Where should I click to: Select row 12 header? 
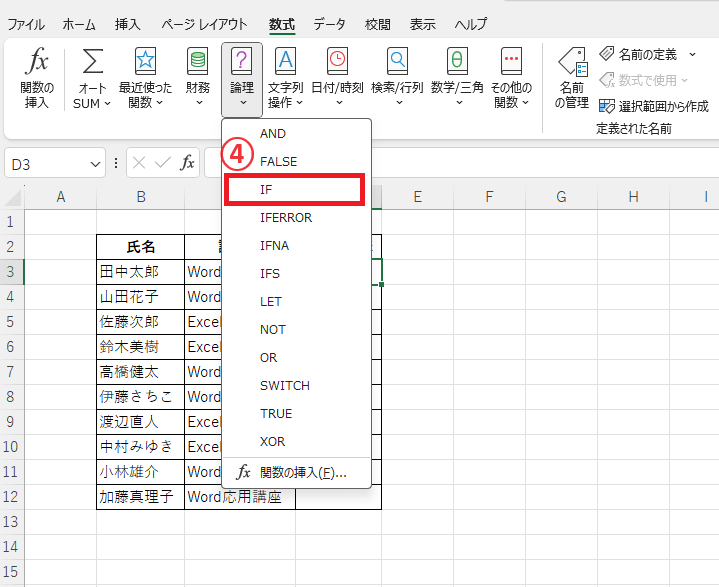pos(11,497)
